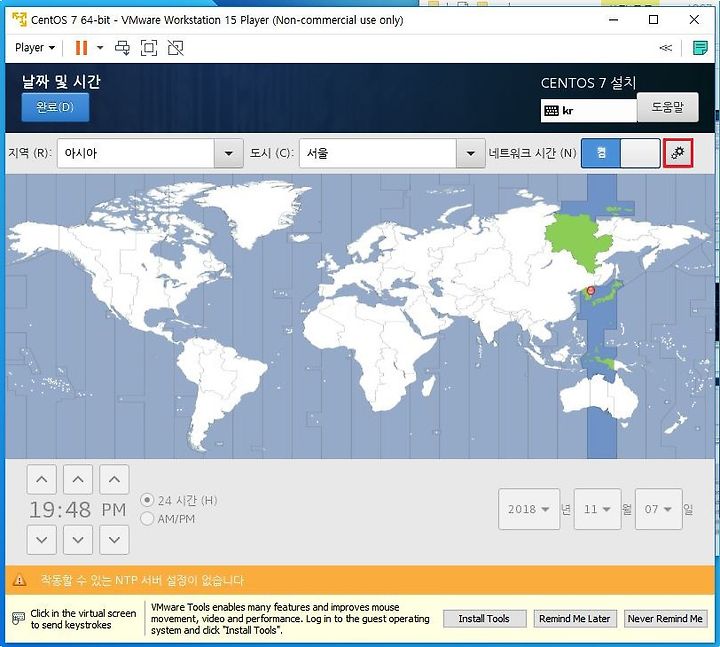Screen dimensions: 720x647
Task: Switch AM/PM with the down arrow
Action: pos(114,540)
